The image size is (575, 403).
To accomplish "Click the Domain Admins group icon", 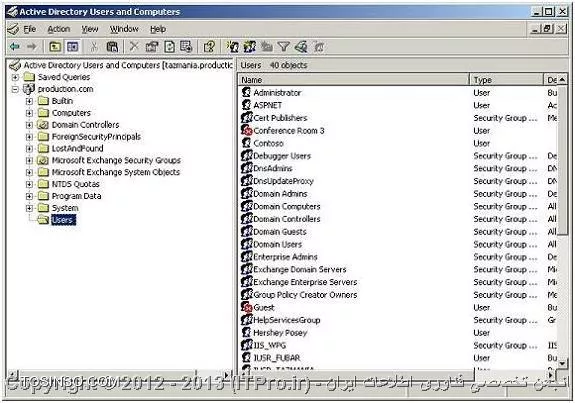I will click(246, 194).
